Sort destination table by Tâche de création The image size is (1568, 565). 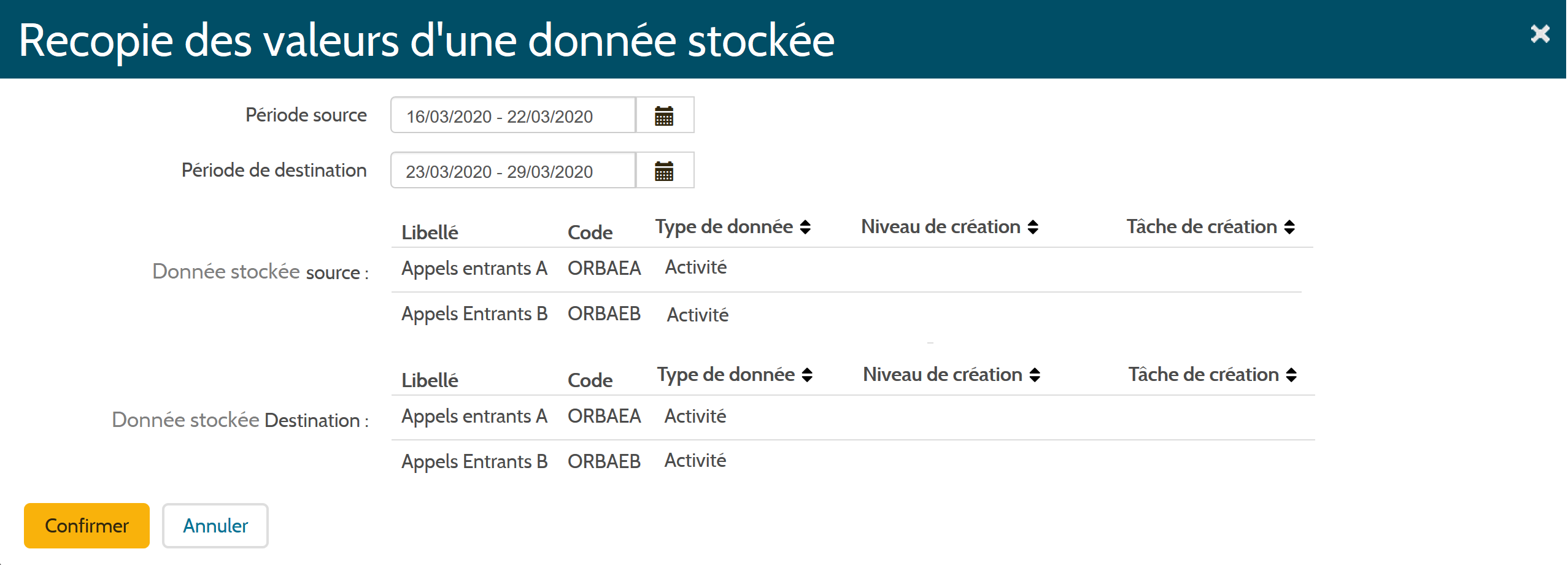(1291, 375)
